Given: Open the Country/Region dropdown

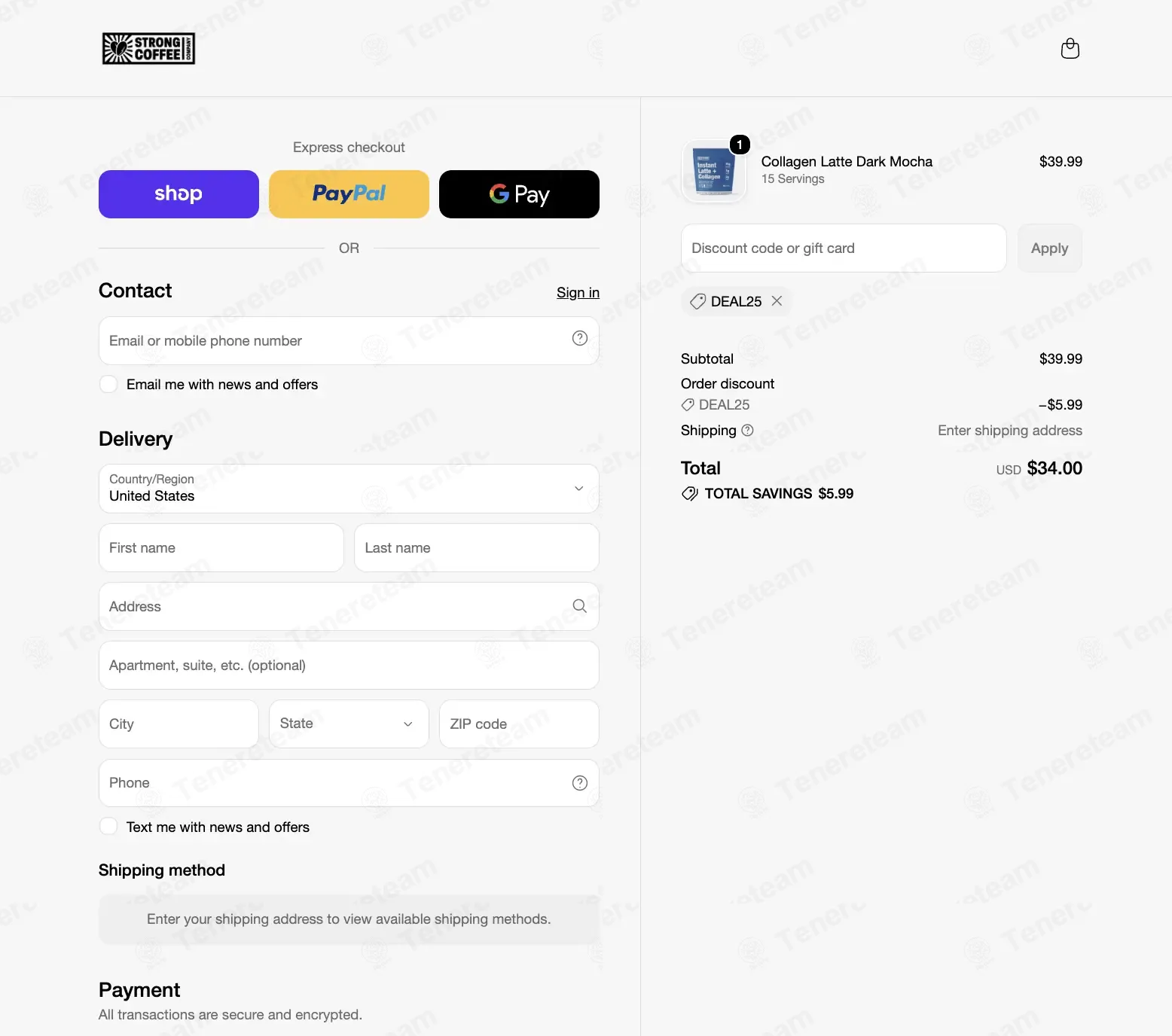Looking at the screenshot, I should pos(349,489).
